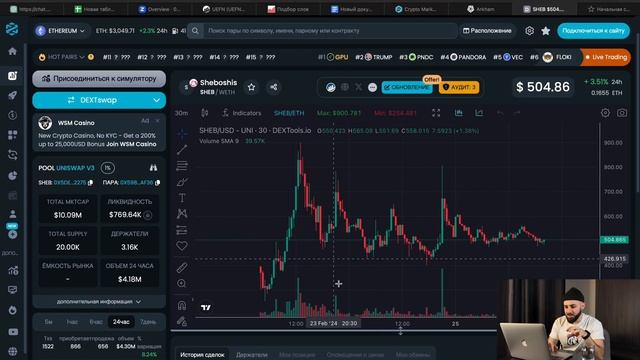Click the chart pane resize handle
This screenshot has width=640, height=360.
(400, 331)
